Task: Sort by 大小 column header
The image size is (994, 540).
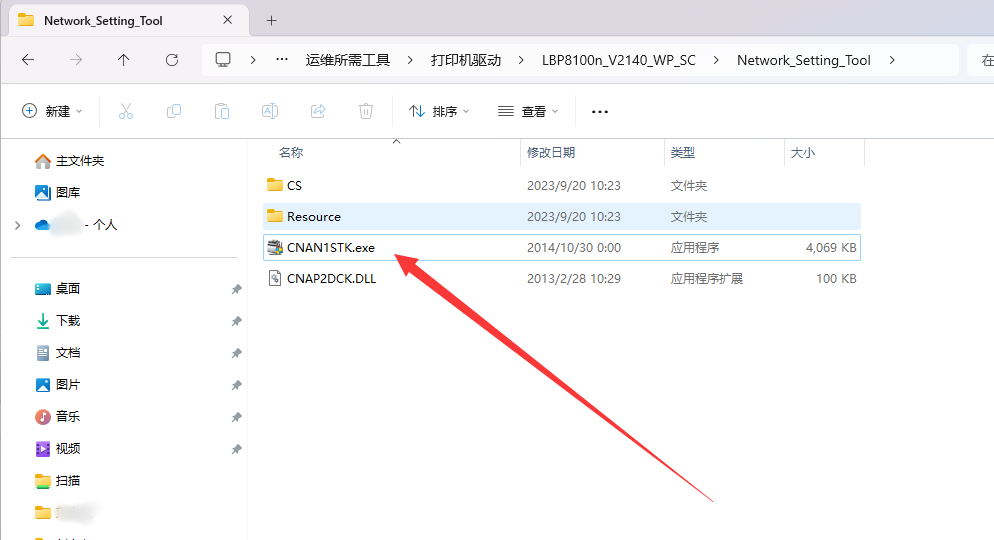Action: click(803, 153)
